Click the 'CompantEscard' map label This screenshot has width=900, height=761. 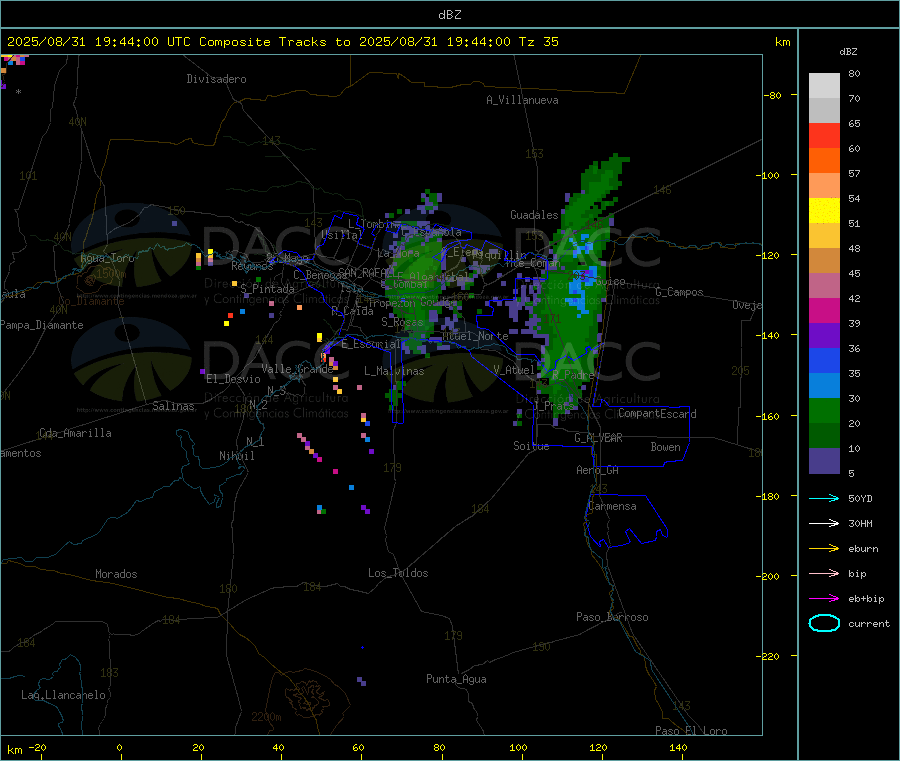657,414
